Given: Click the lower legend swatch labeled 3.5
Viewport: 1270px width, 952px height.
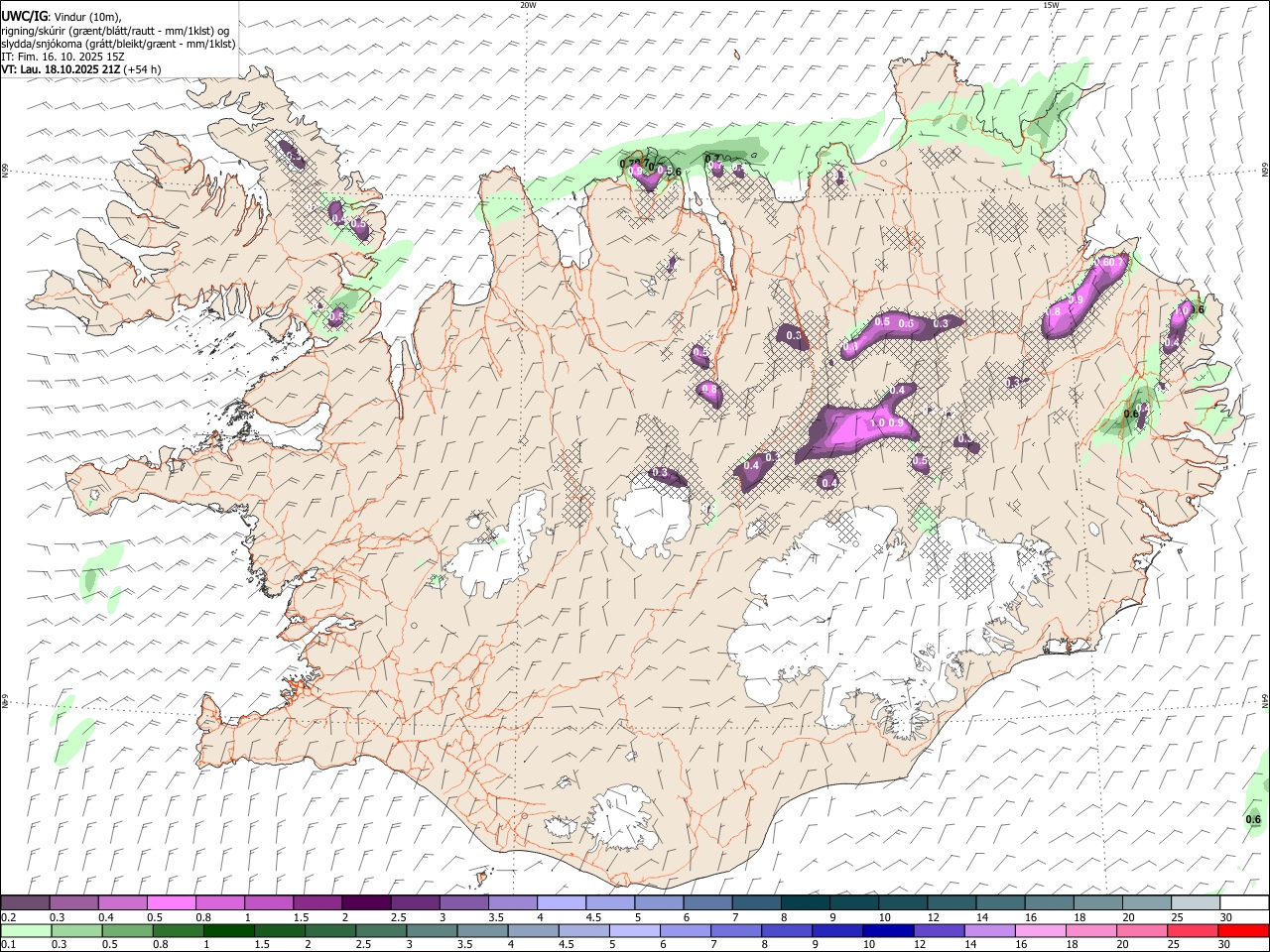Looking at the screenshot, I should coord(483,931).
